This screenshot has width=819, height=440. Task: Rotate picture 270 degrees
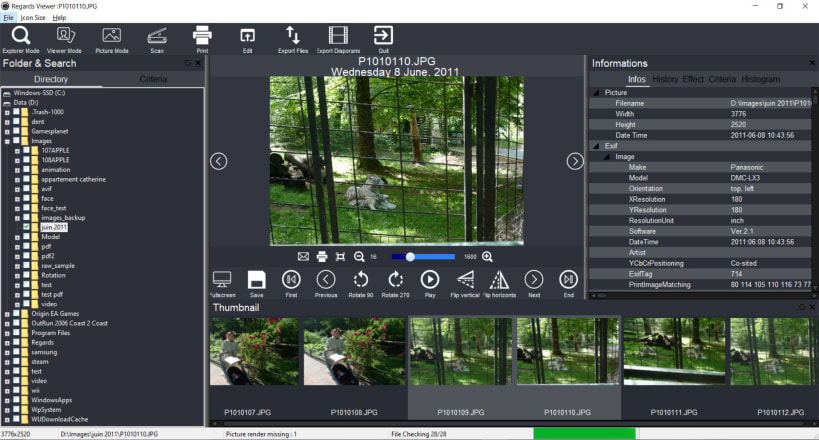(395, 284)
